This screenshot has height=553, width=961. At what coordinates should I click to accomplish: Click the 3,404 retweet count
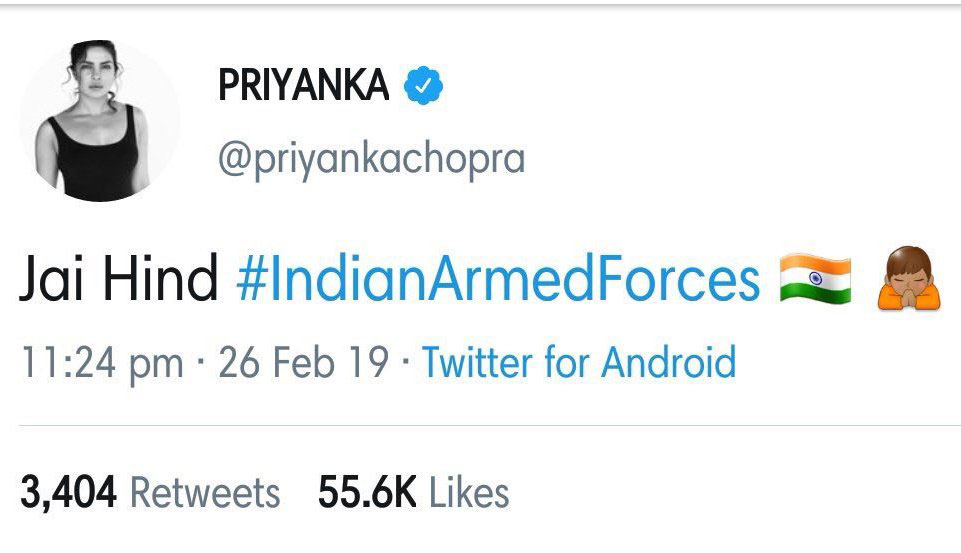pos(68,493)
